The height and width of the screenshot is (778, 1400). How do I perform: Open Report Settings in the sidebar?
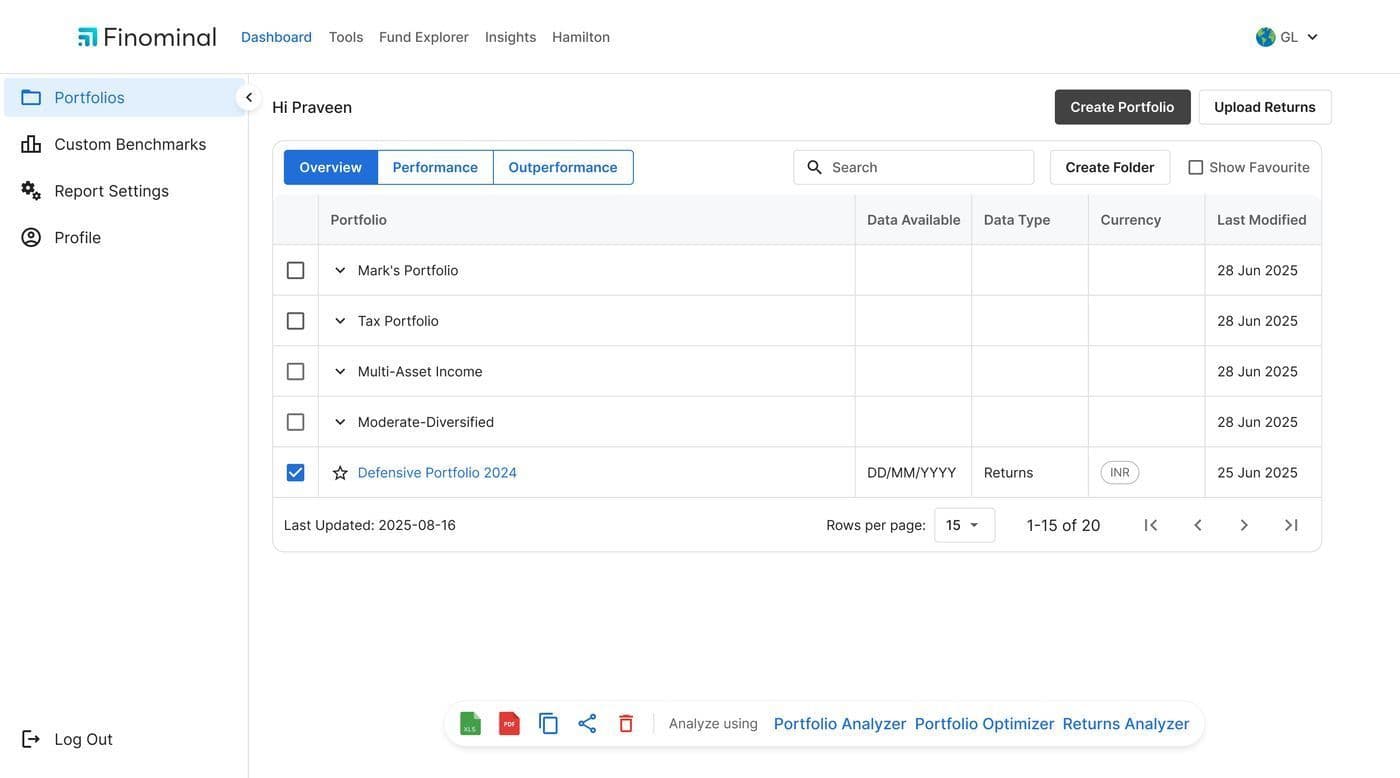(124, 190)
